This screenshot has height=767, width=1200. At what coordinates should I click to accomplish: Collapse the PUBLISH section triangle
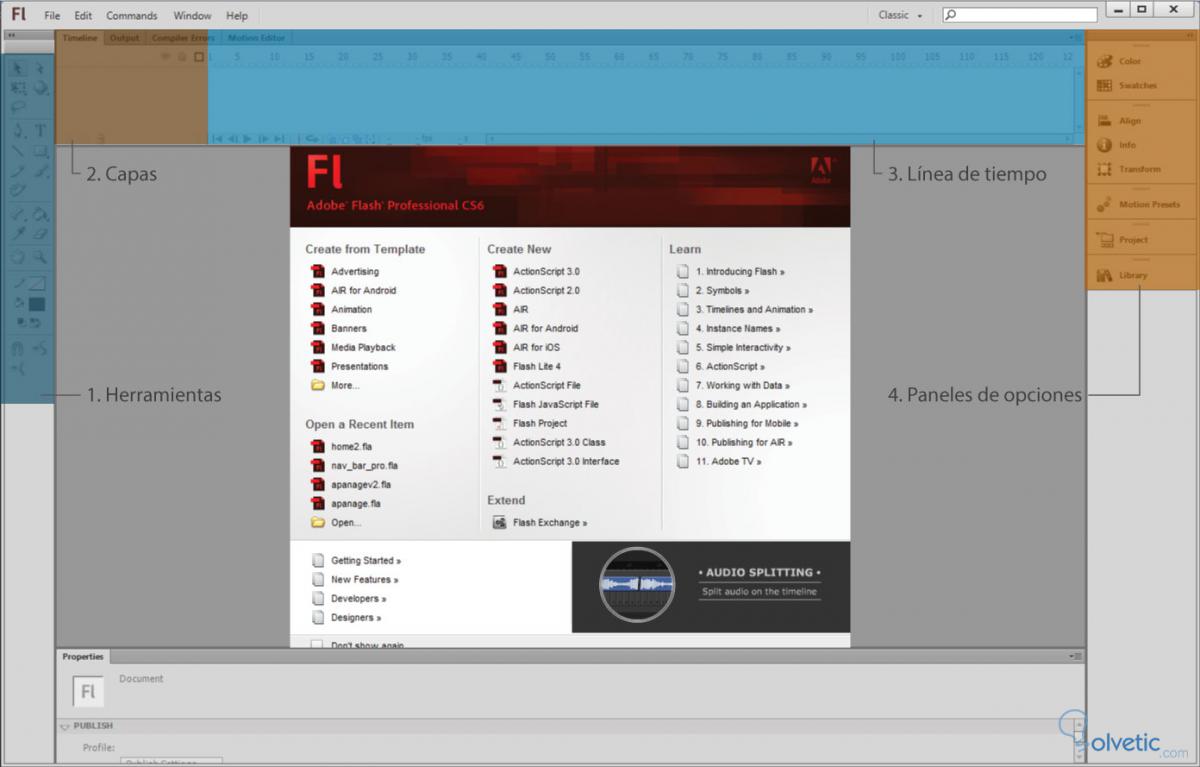coord(65,726)
